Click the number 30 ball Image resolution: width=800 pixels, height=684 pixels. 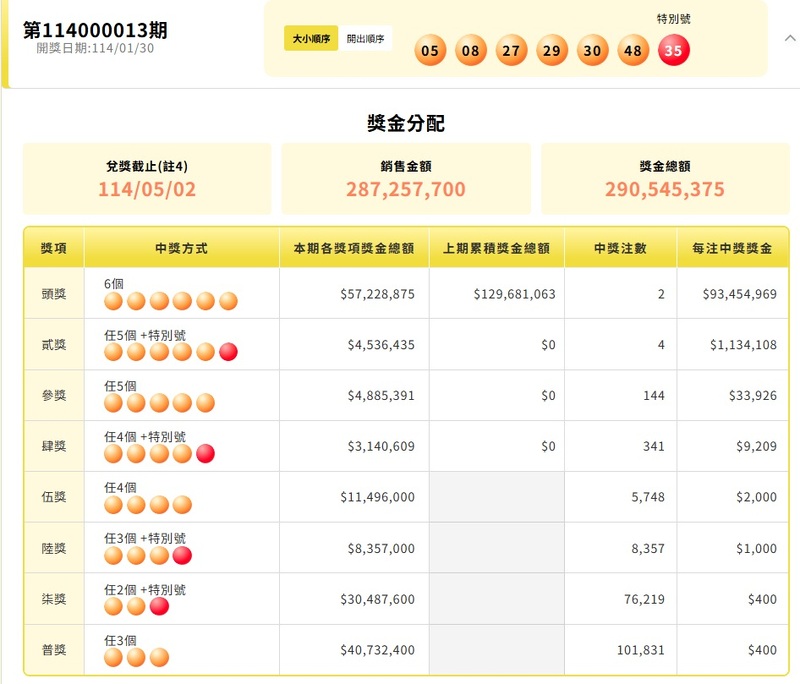click(x=592, y=50)
